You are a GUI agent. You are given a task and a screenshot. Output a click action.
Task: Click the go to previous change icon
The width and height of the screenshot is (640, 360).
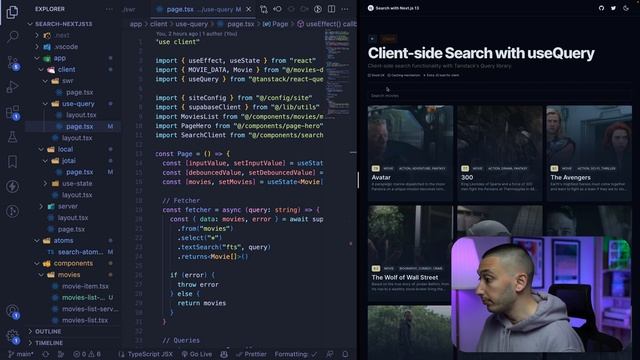coord(278,9)
